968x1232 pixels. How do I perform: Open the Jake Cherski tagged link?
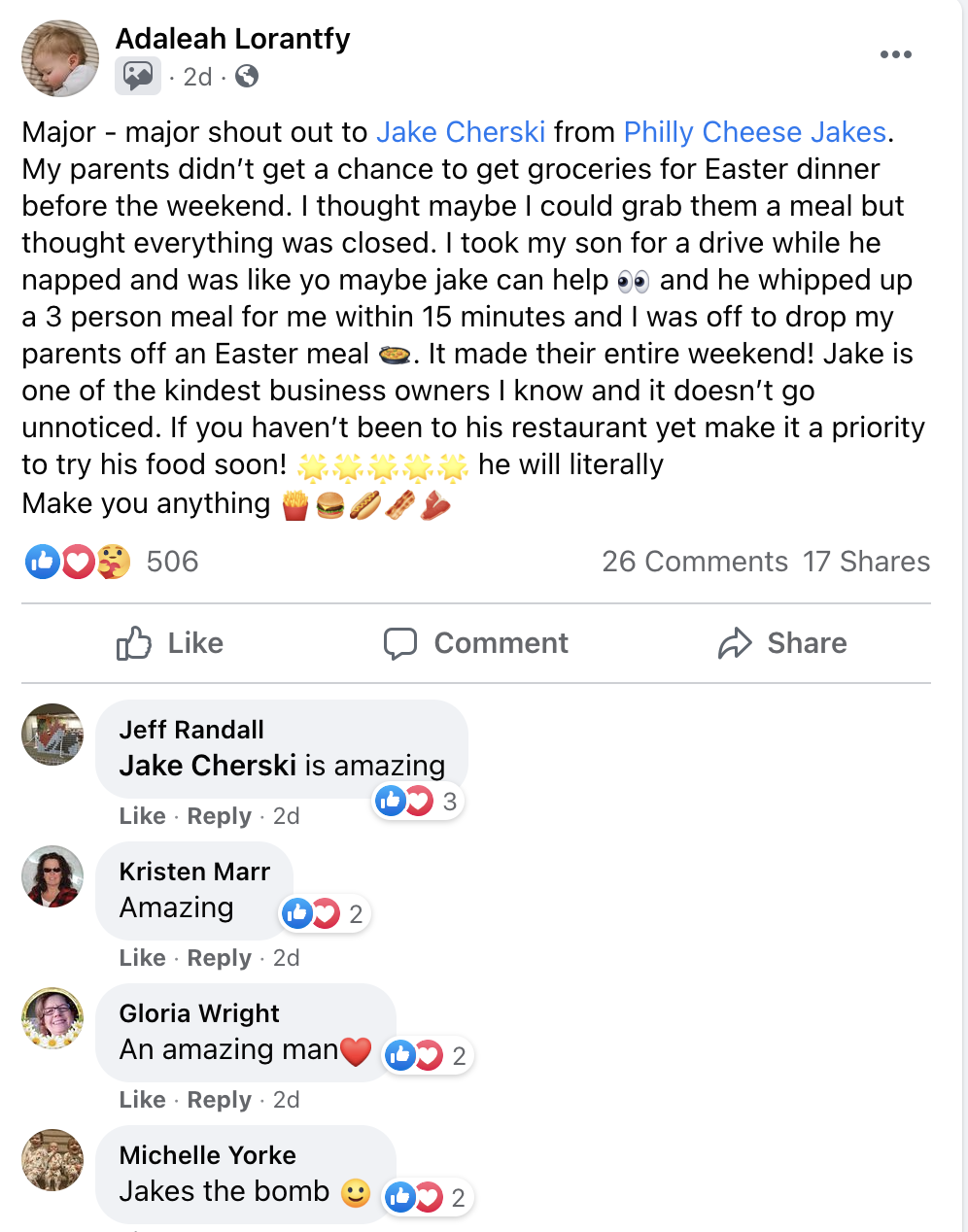coord(461,132)
